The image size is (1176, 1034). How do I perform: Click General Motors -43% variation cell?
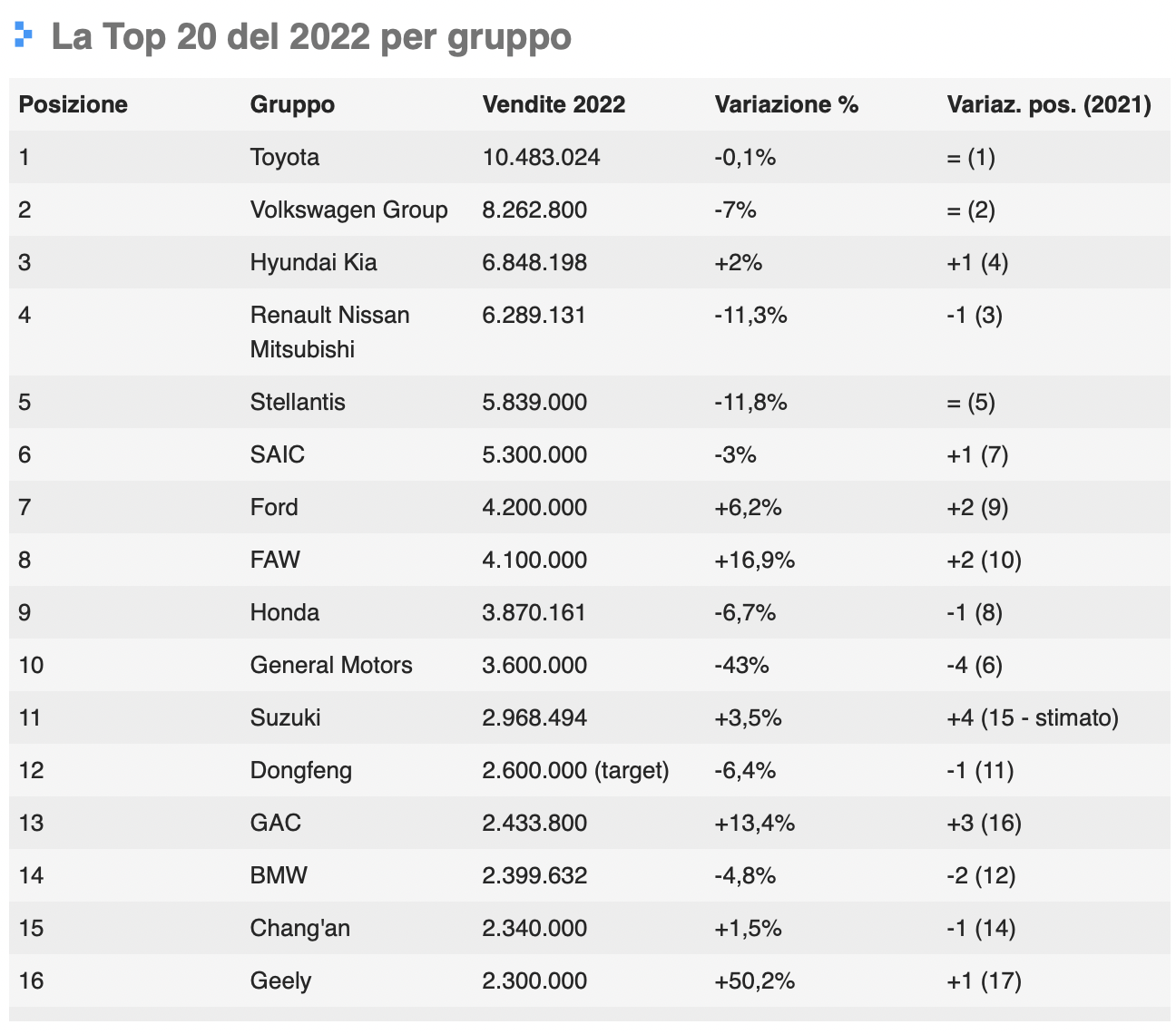pos(741,665)
